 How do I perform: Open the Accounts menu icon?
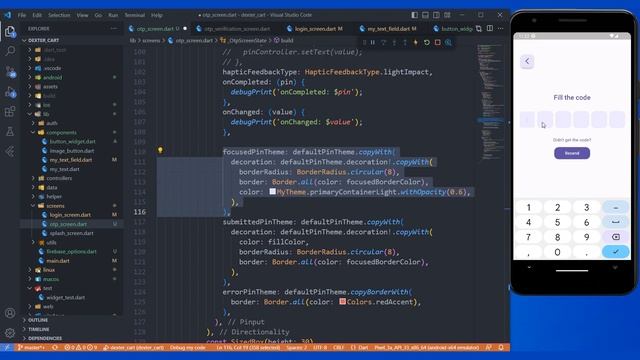tap(10, 313)
